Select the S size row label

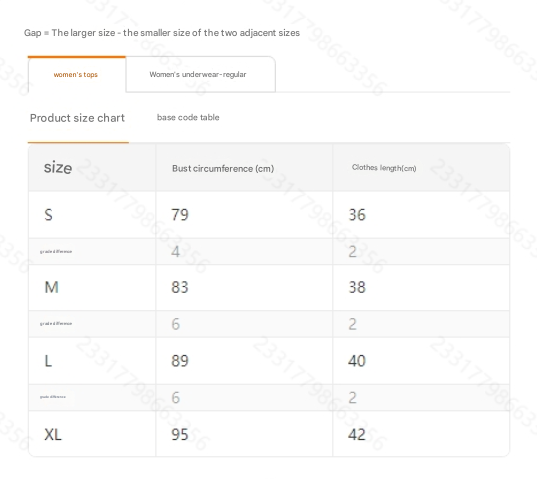click(x=48, y=215)
